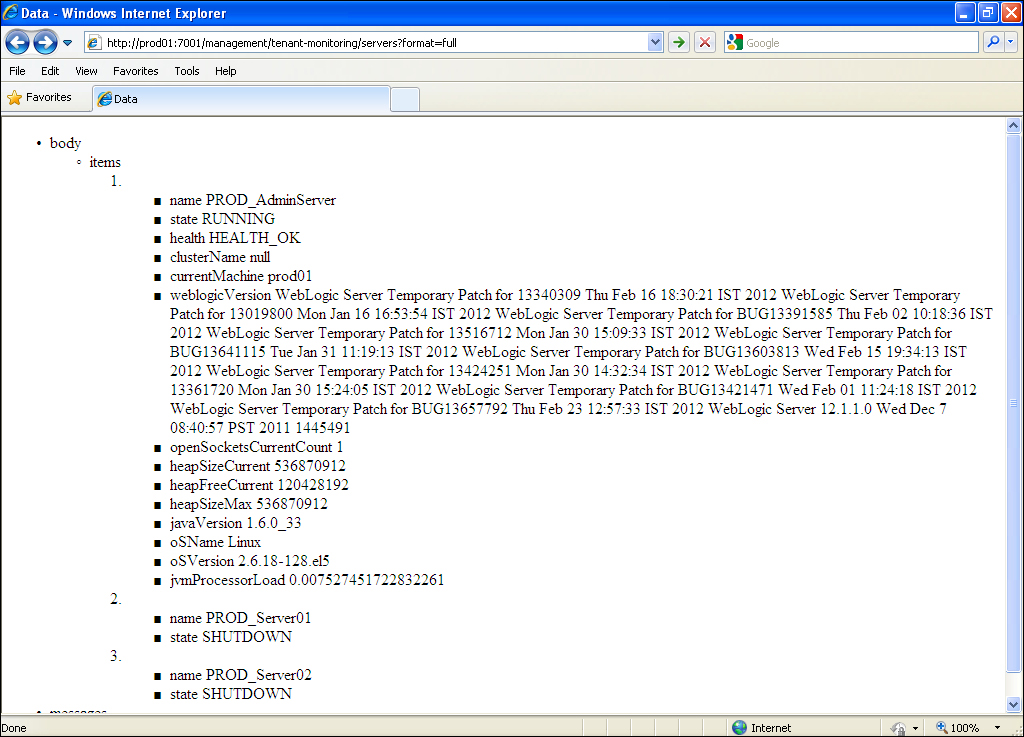Close the Internet Explorer window
Image resolution: width=1024 pixels, height=737 pixels.
click(1011, 12)
